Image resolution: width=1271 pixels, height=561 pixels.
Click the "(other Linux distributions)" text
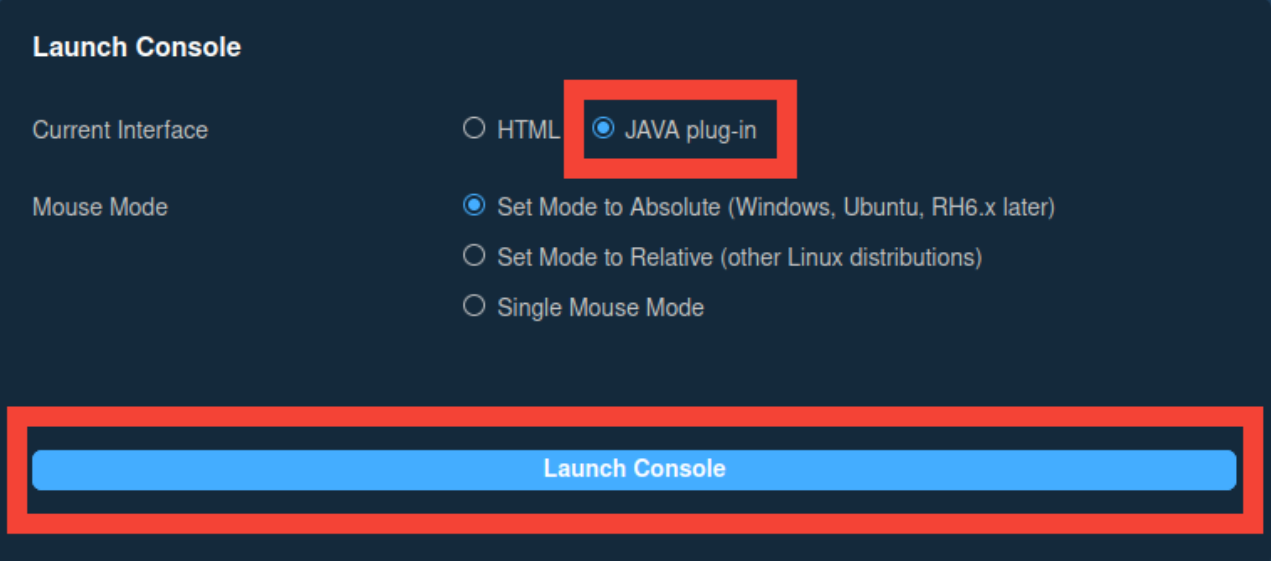(x=850, y=258)
